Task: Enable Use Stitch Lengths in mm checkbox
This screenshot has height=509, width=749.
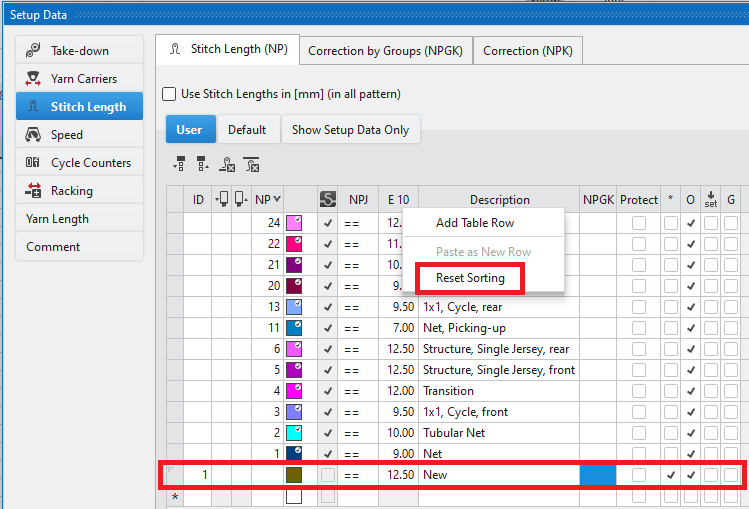Action: click(x=169, y=94)
